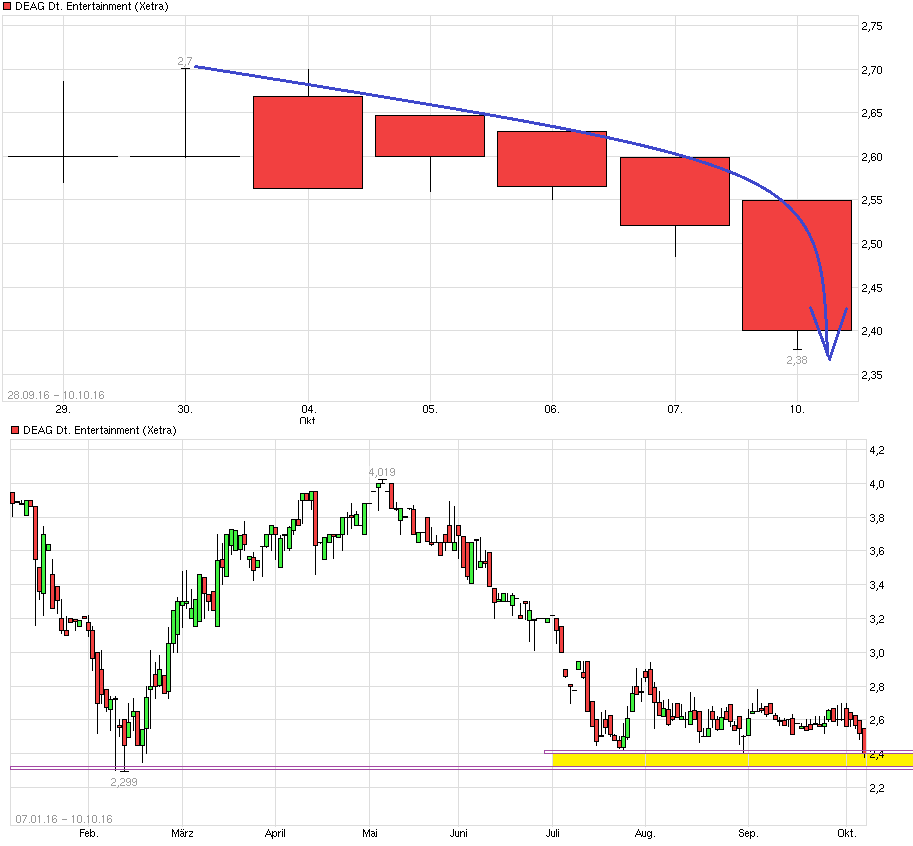Click the month label 'Feb.'
Image resolution: width=913 pixels, height=846 pixels.
pyautogui.click(x=89, y=833)
